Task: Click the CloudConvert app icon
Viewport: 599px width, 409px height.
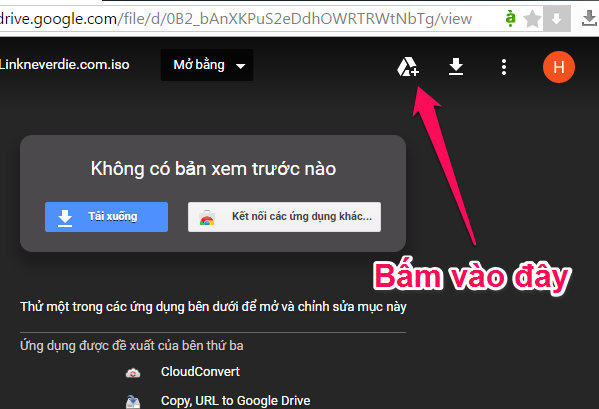Action: click(x=133, y=372)
